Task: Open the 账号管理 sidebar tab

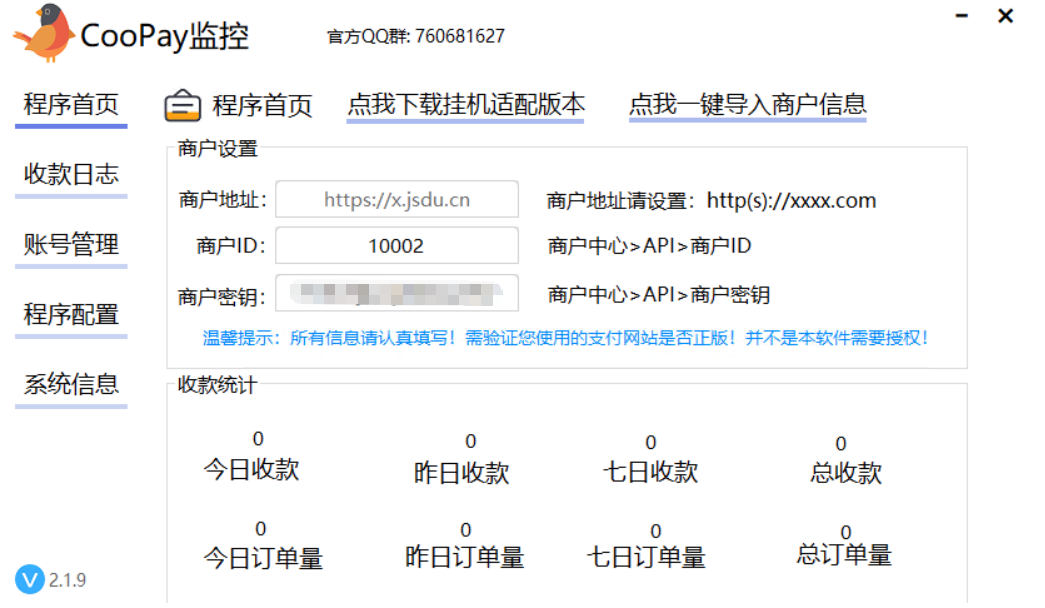Action: [x=71, y=244]
